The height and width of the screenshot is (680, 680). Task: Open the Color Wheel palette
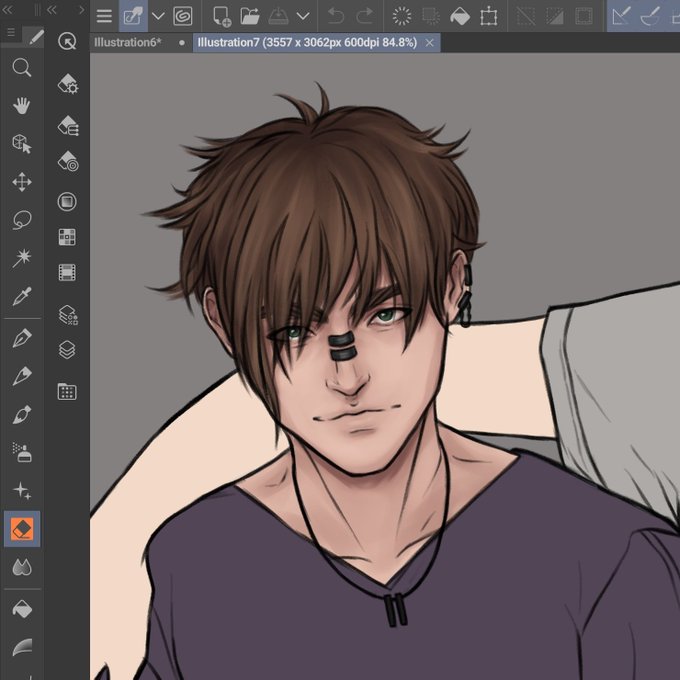[67, 202]
